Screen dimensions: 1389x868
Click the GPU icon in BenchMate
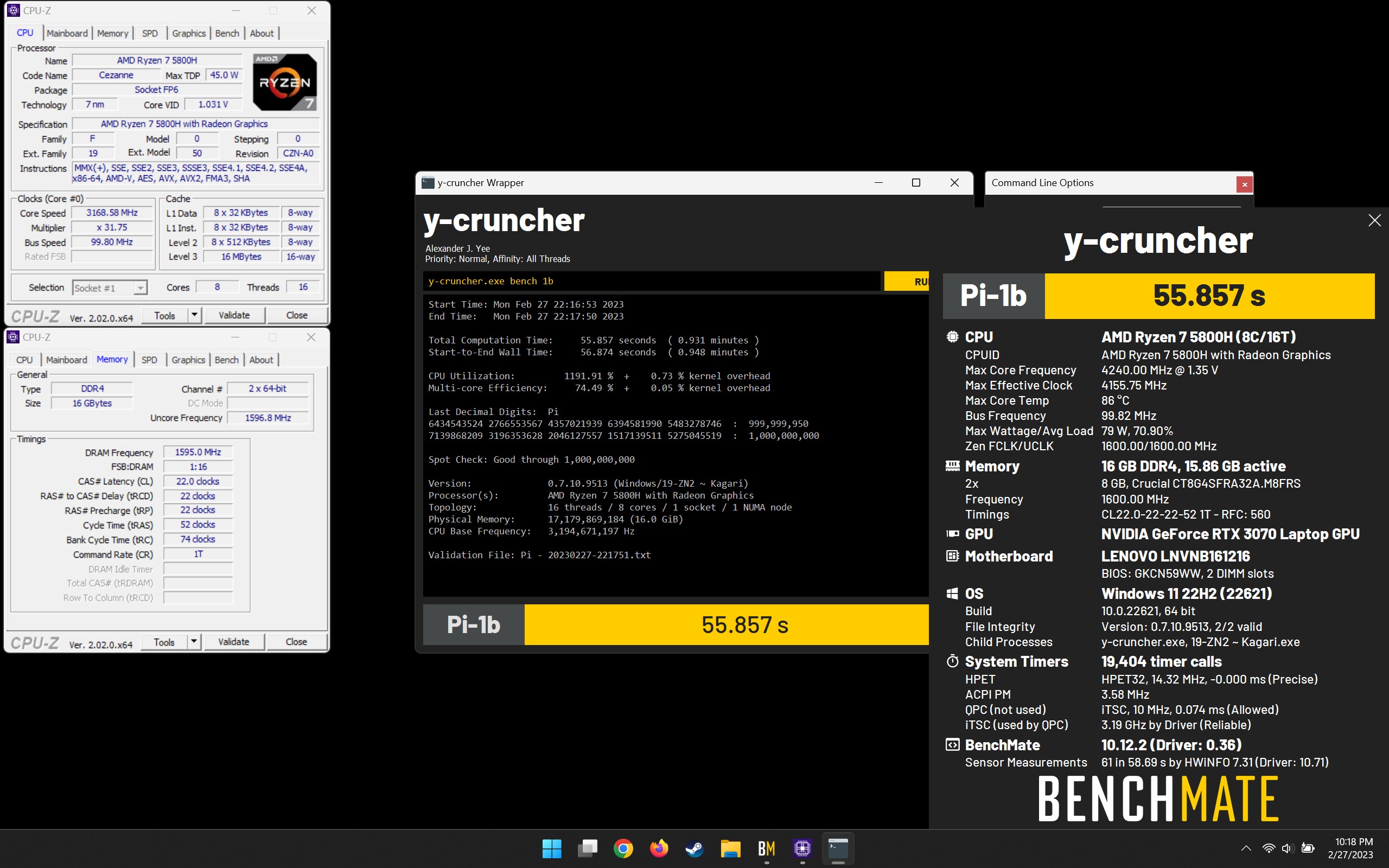coord(952,534)
